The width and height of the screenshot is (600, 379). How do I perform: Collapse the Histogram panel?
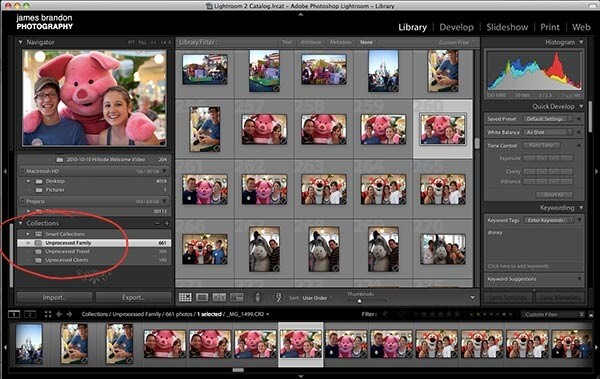click(x=581, y=42)
